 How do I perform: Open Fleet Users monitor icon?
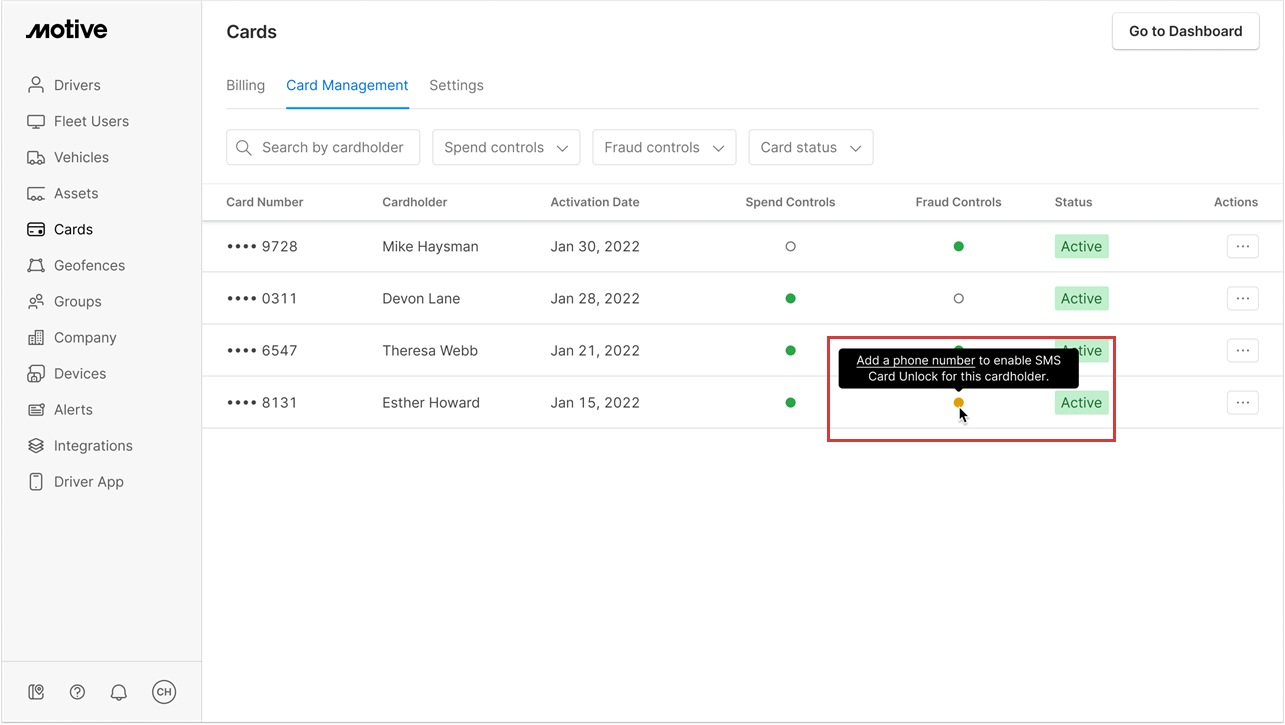tap(36, 121)
